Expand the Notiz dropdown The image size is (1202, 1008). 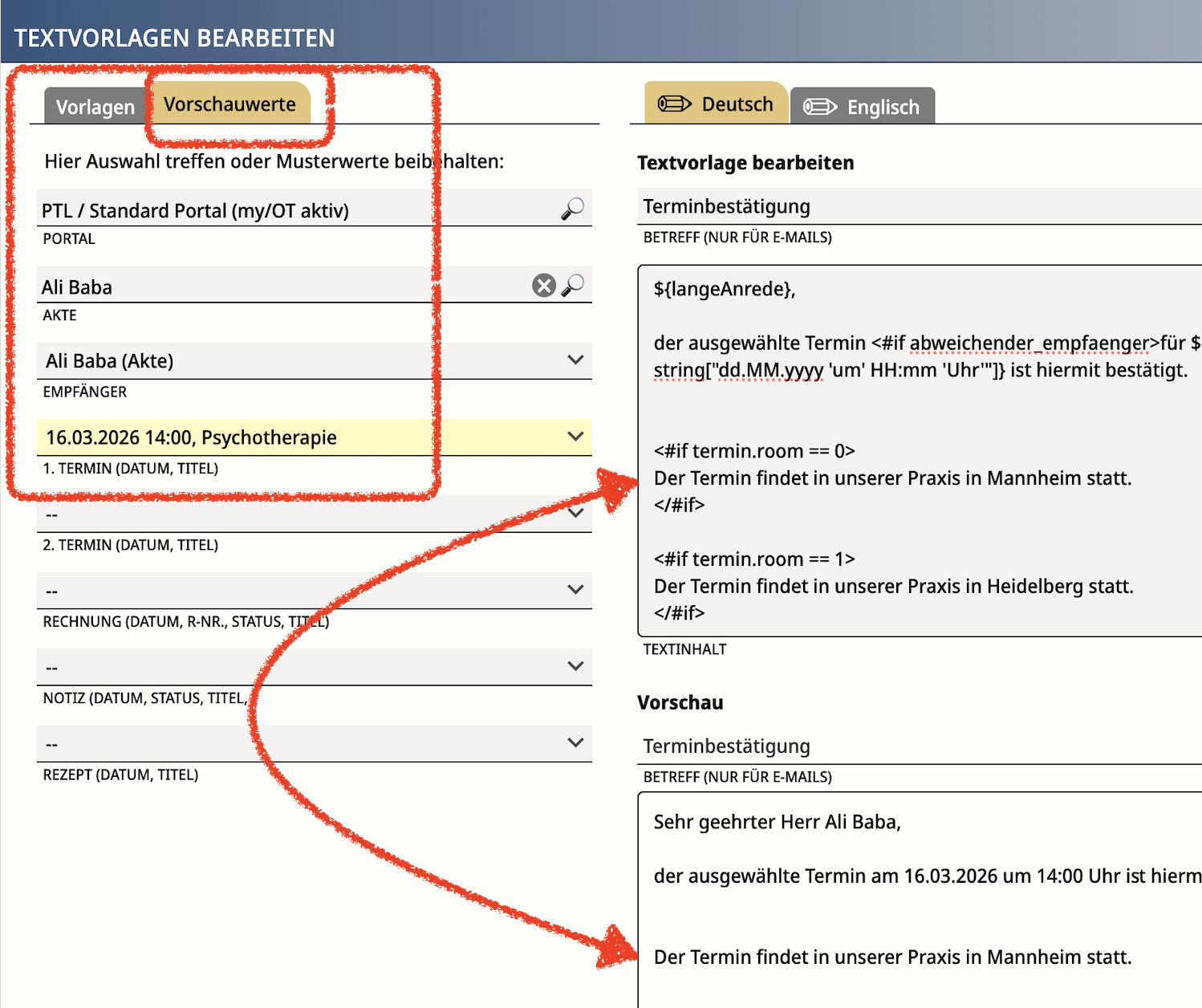(575, 666)
